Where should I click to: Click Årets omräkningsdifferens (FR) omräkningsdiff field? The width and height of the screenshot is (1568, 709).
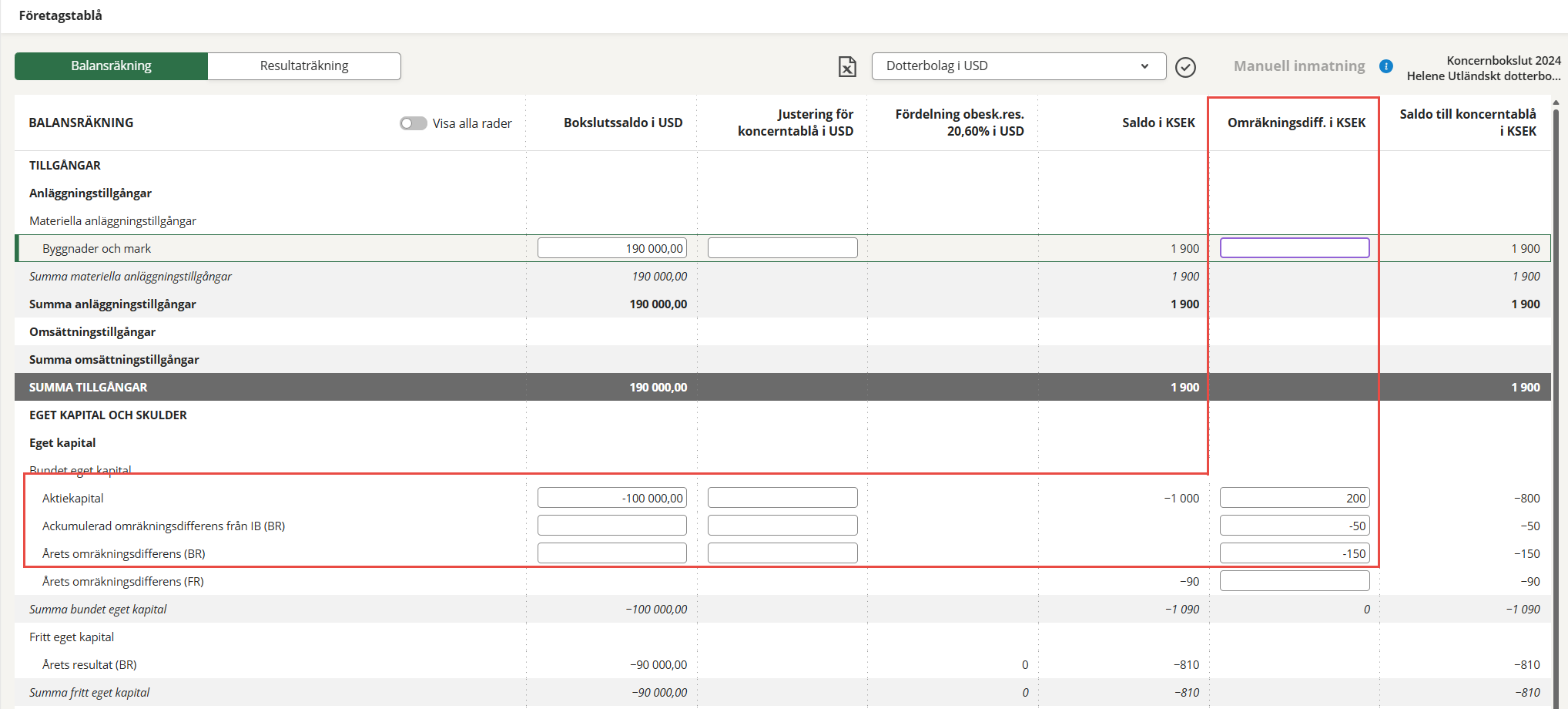1295,581
